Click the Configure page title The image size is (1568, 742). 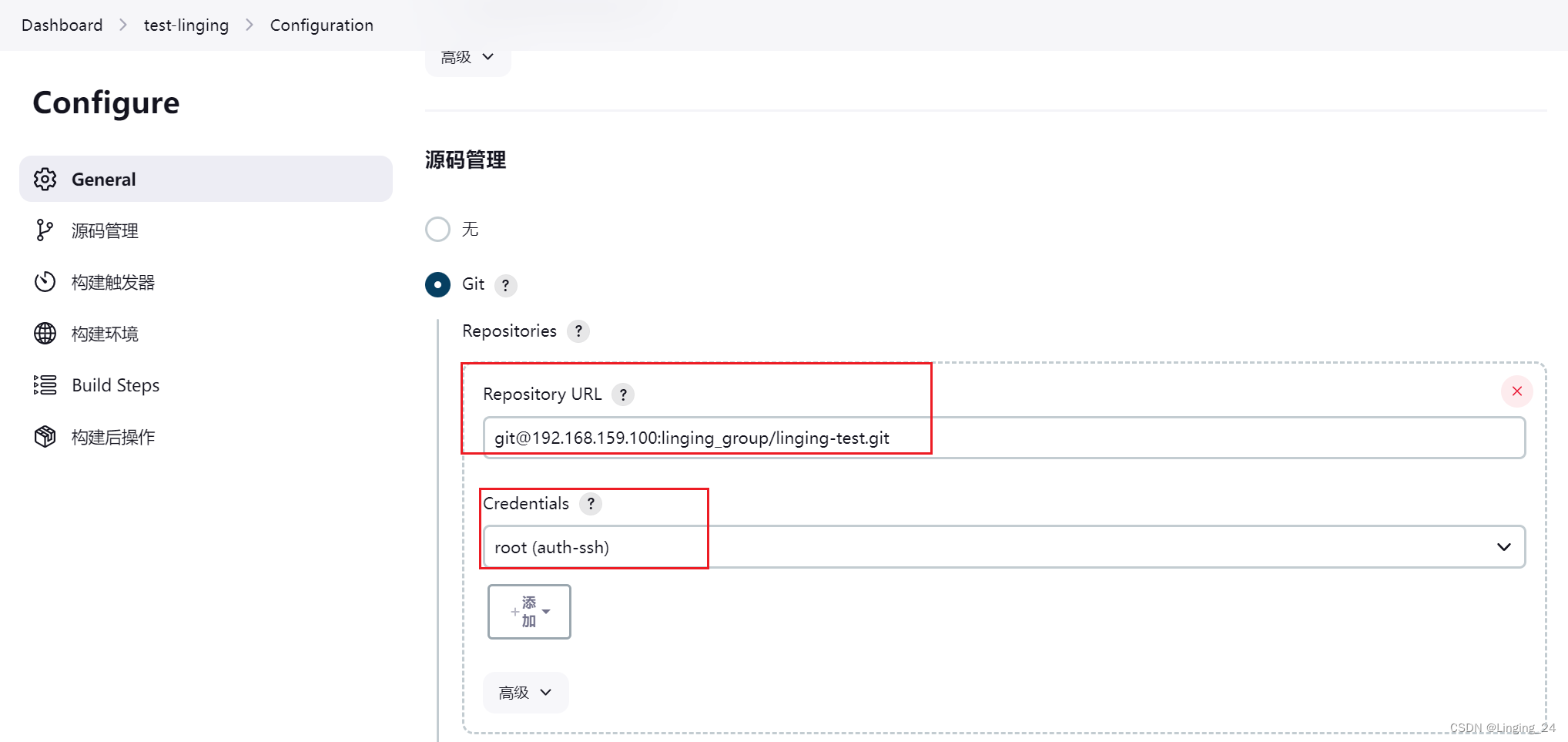[106, 103]
